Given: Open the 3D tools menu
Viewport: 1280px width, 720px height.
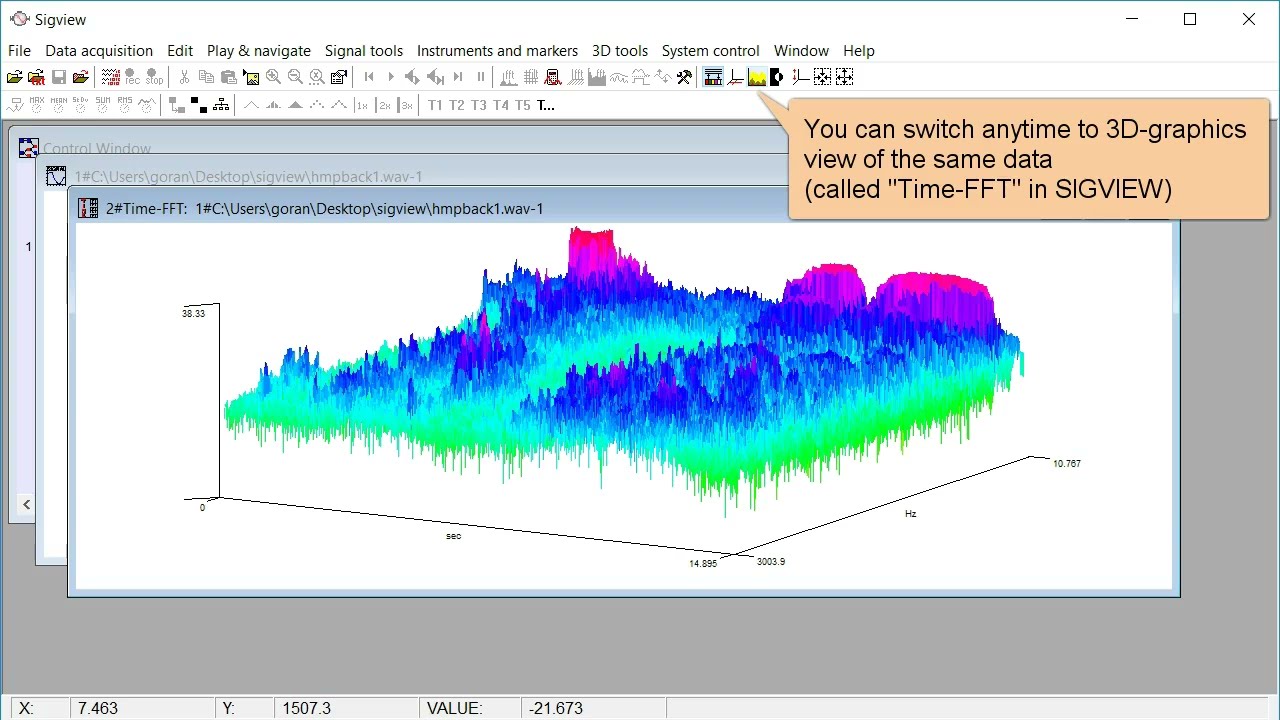Looking at the screenshot, I should (x=620, y=51).
